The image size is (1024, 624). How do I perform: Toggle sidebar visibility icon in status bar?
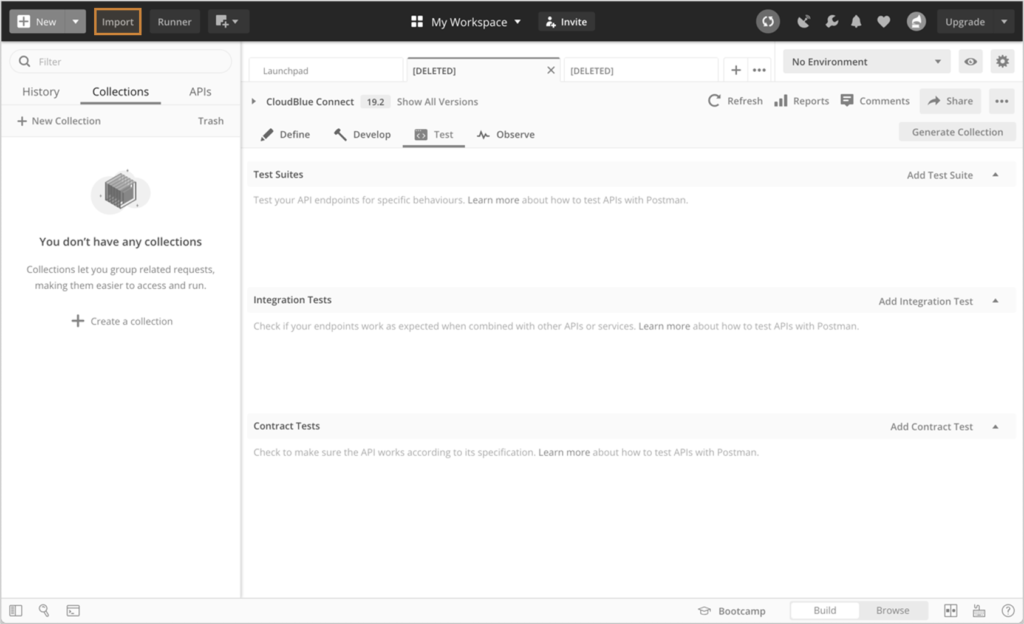pyautogui.click(x=16, y=610)
